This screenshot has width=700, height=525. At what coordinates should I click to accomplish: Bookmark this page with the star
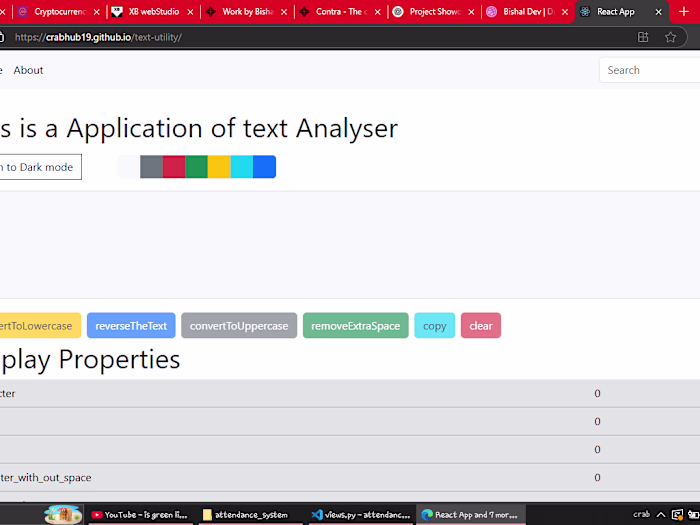[670, 37]
